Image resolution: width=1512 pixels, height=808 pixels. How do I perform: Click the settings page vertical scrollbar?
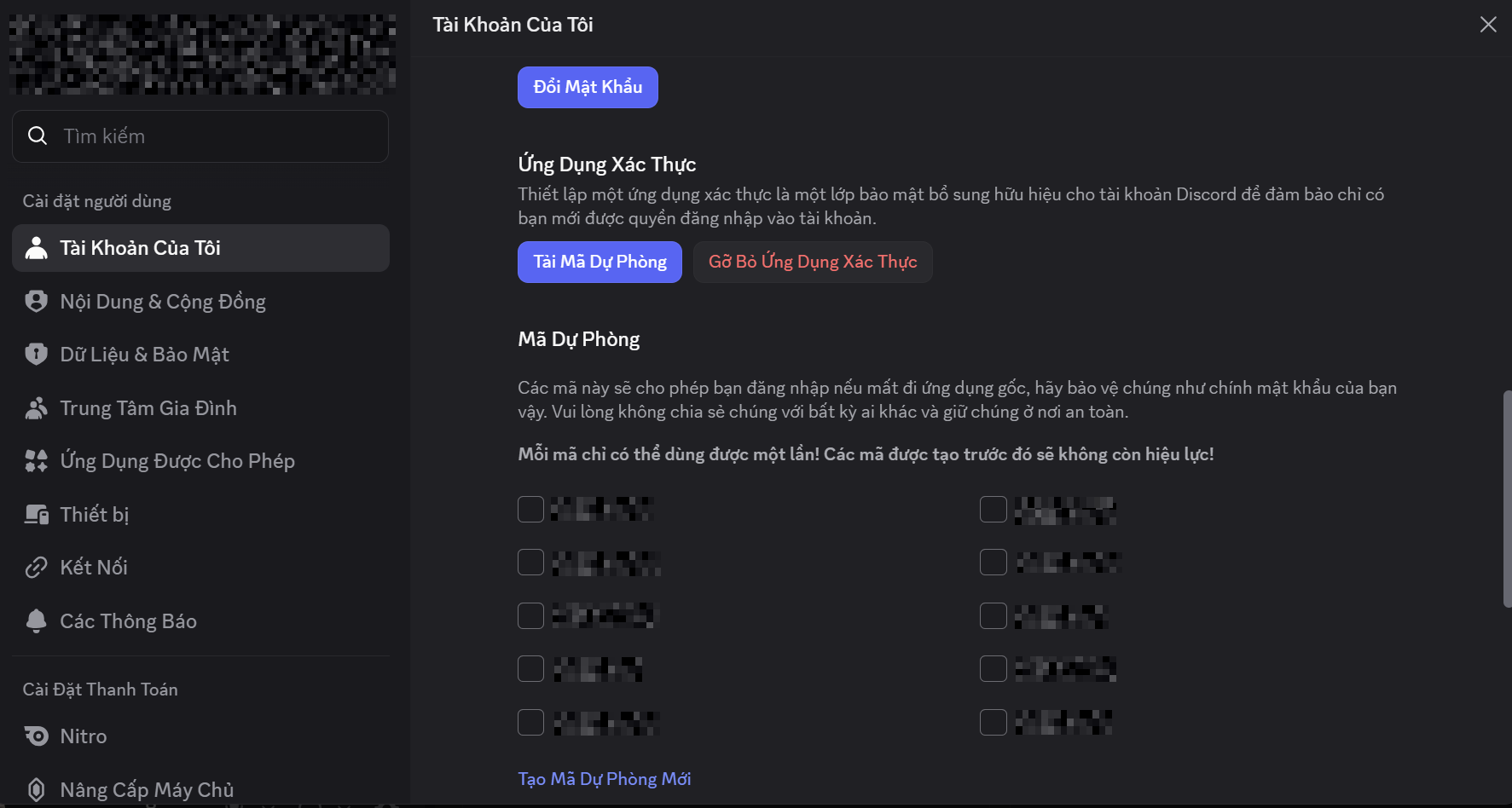pyautogui.click(x=1506, y=499)
